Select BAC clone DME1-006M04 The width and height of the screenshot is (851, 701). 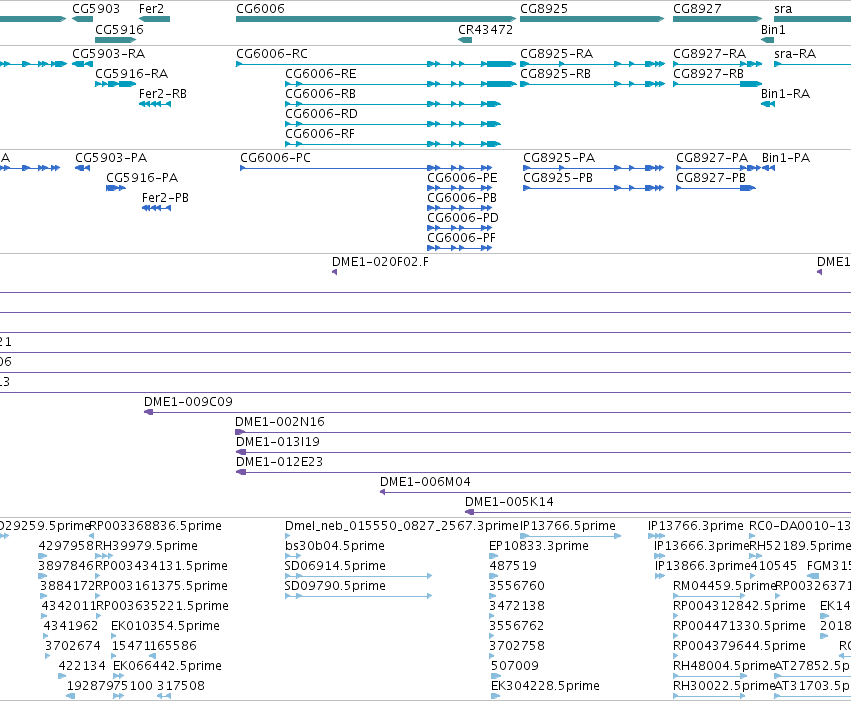(615, 492)
